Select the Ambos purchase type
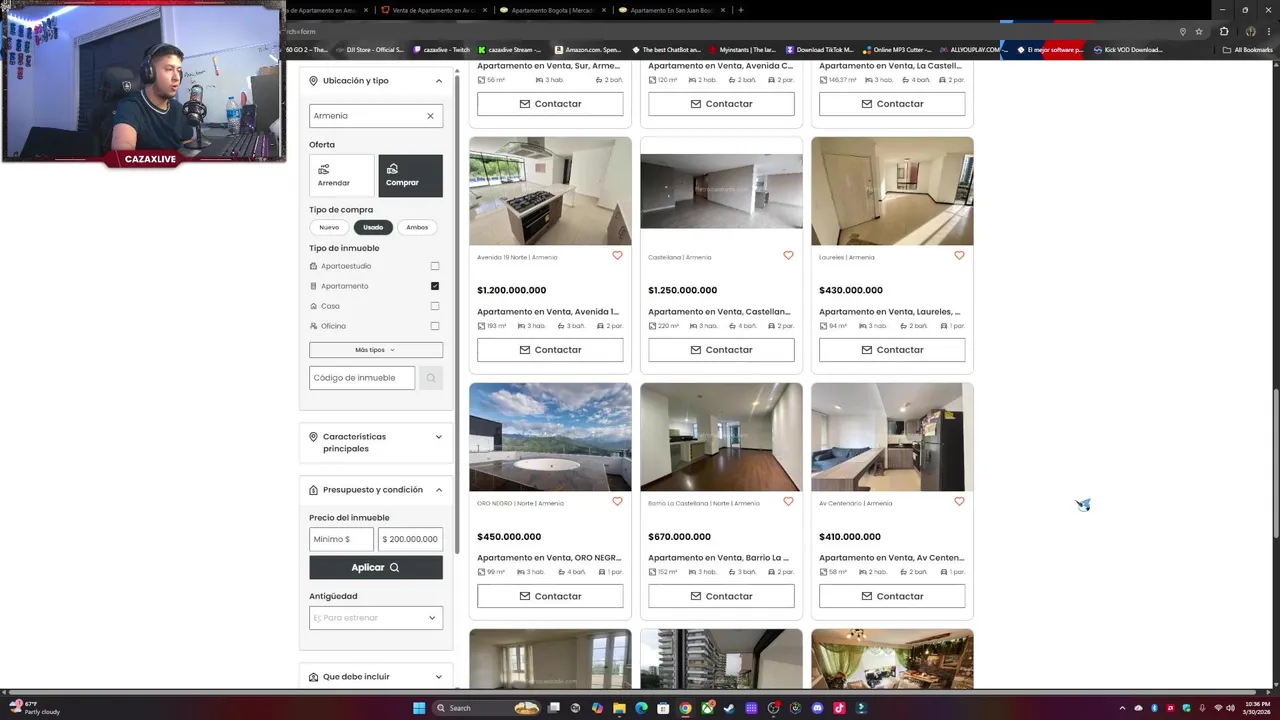The height and width of the screenshot is (720, 1280). click(417, 227)
